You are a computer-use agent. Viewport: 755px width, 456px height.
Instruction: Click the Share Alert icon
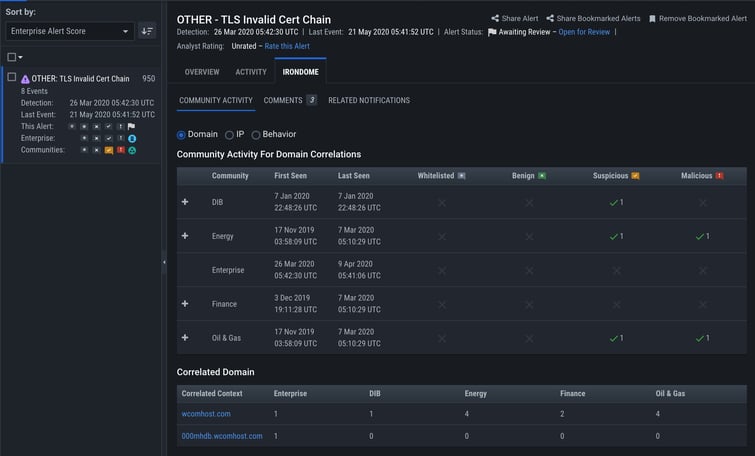coord(495,18)
